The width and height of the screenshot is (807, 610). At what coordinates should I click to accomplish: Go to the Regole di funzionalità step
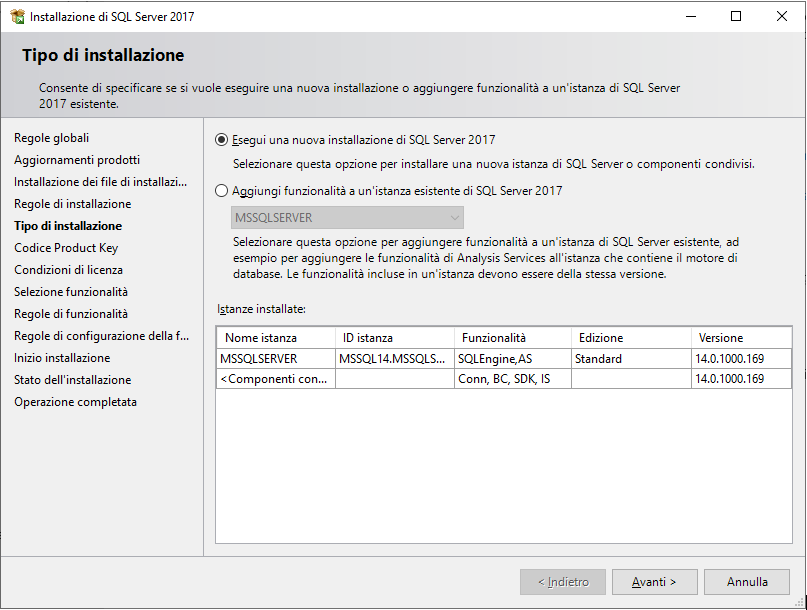coord(71,314)
